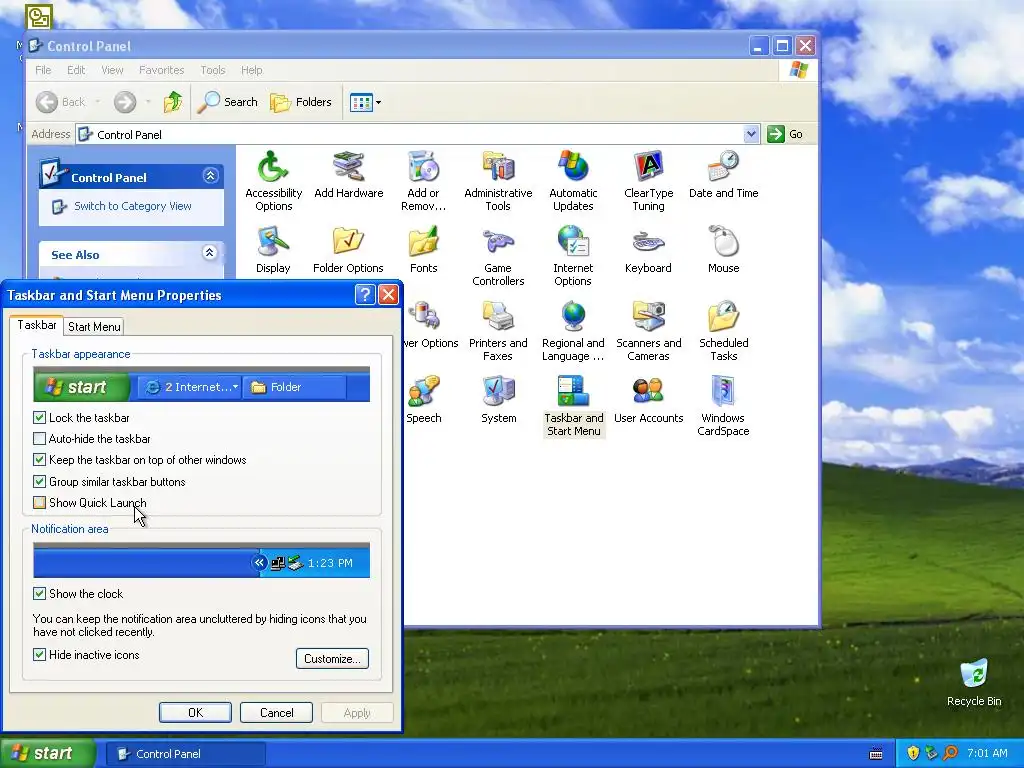Click the Go button
Screen dimensions: 1024x768
[785, 134]
